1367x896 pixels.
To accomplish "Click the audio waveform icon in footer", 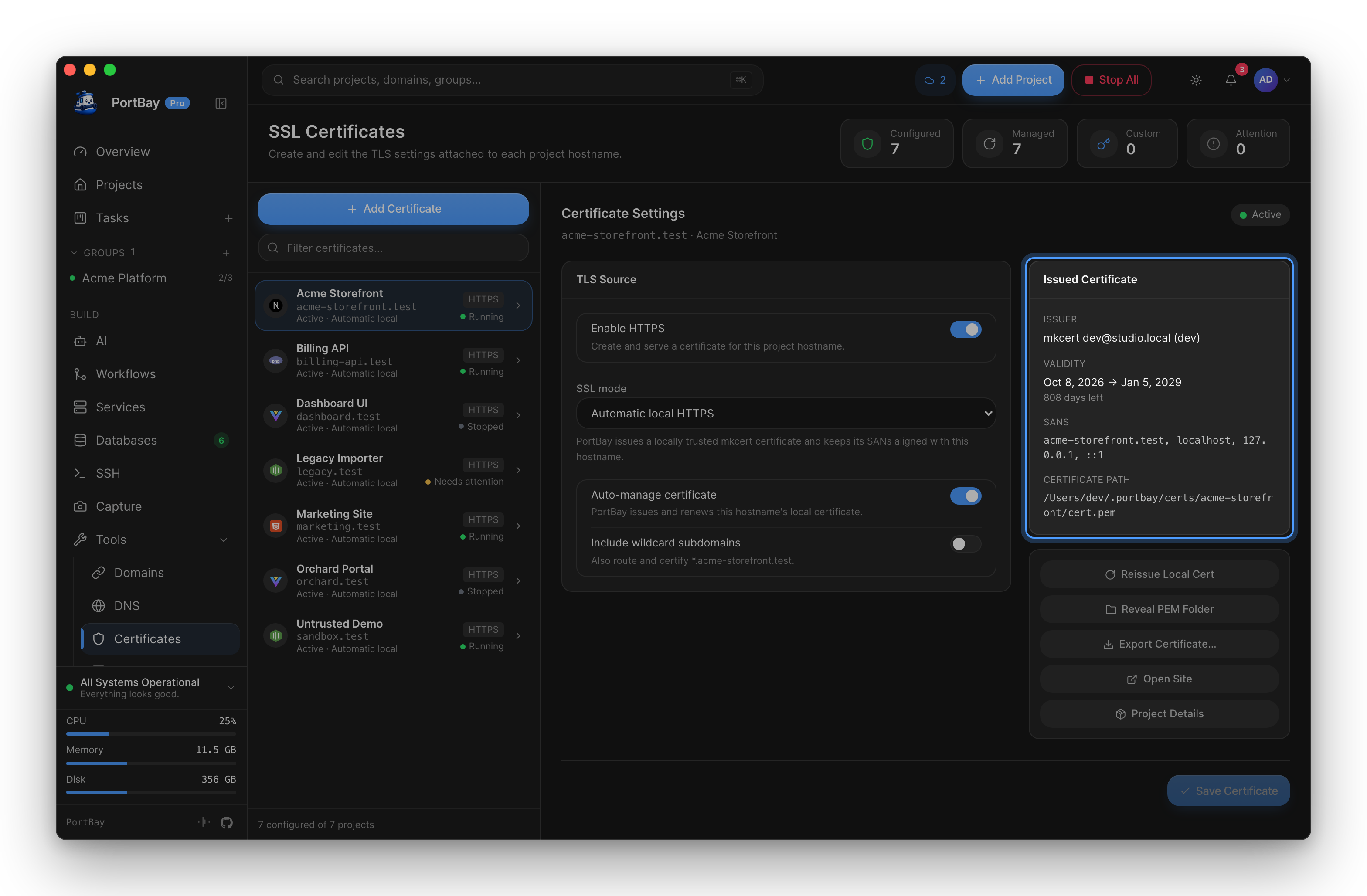I will point(204,822).
